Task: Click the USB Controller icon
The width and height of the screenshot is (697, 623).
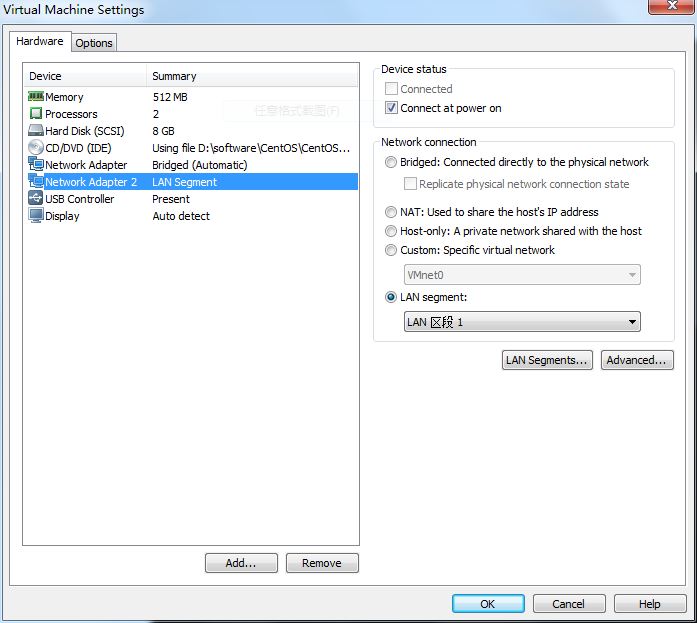Action: (x=36, y=199)
